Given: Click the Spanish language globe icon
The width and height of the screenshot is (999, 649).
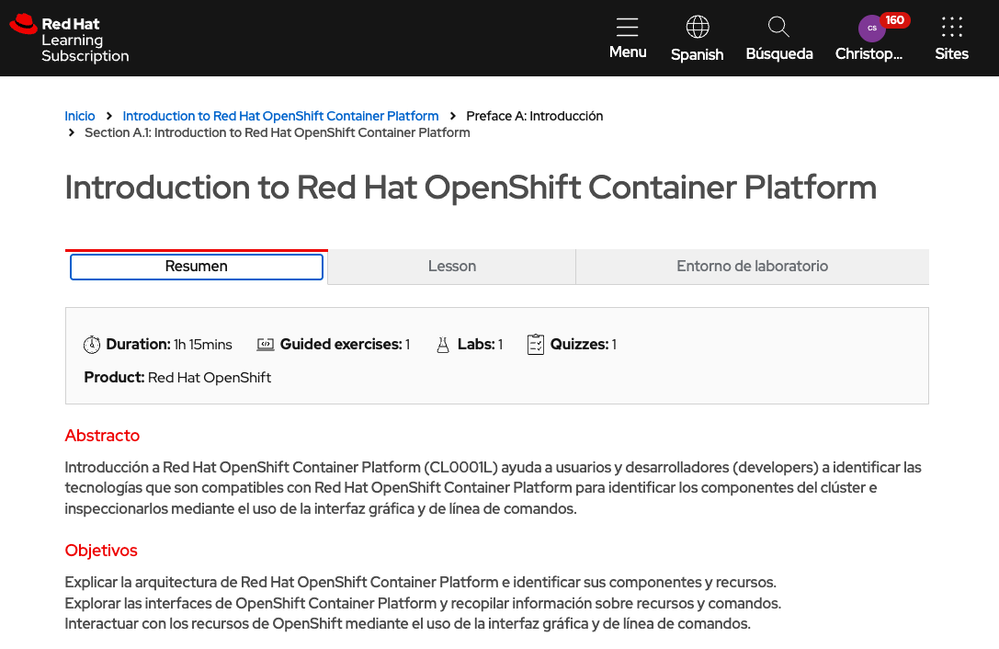Looking at the screenshot, I should pos(697,27).
